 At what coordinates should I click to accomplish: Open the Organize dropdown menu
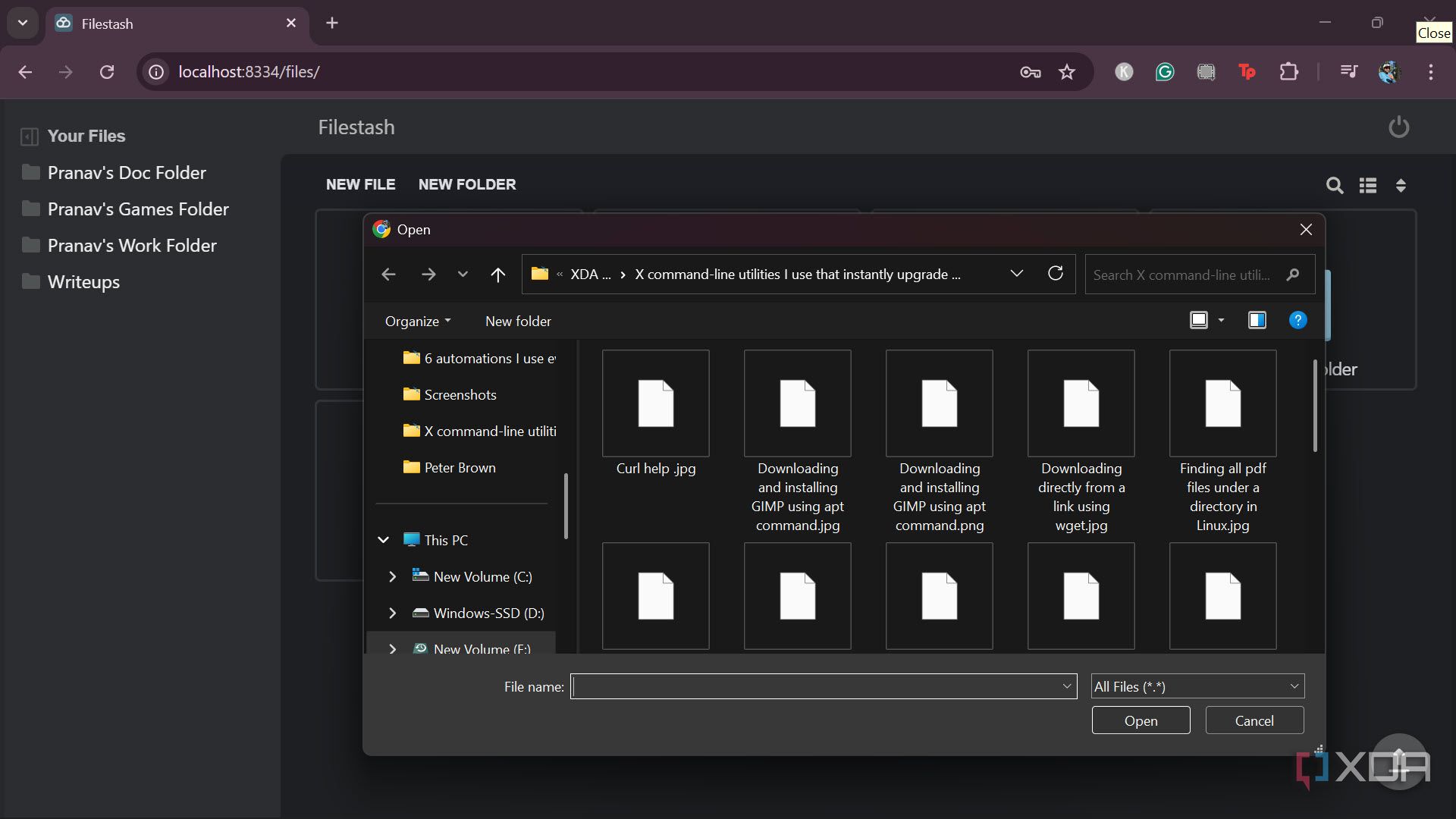point(418,321)
